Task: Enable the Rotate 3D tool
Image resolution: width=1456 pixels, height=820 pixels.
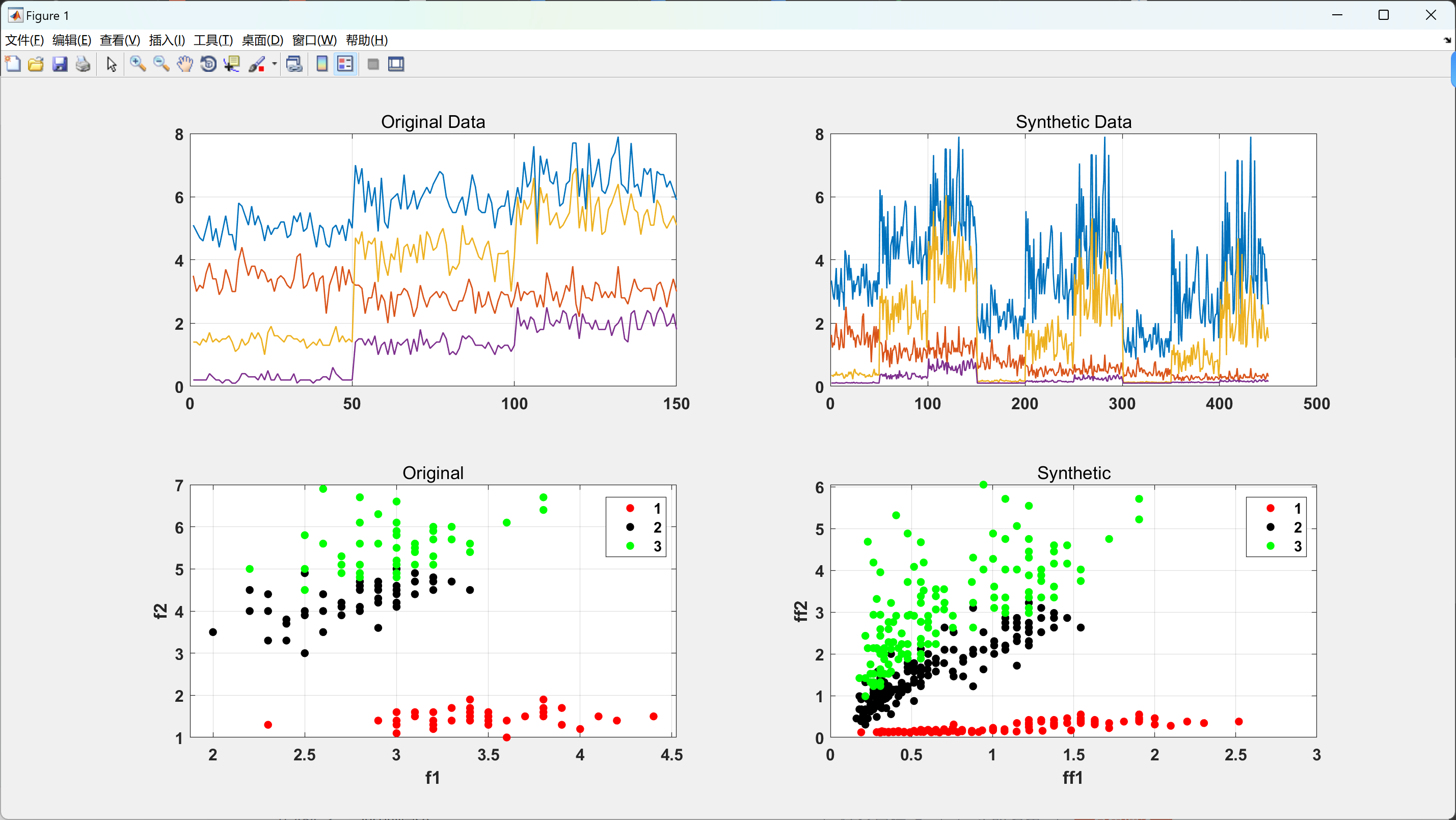Action: 208,64
